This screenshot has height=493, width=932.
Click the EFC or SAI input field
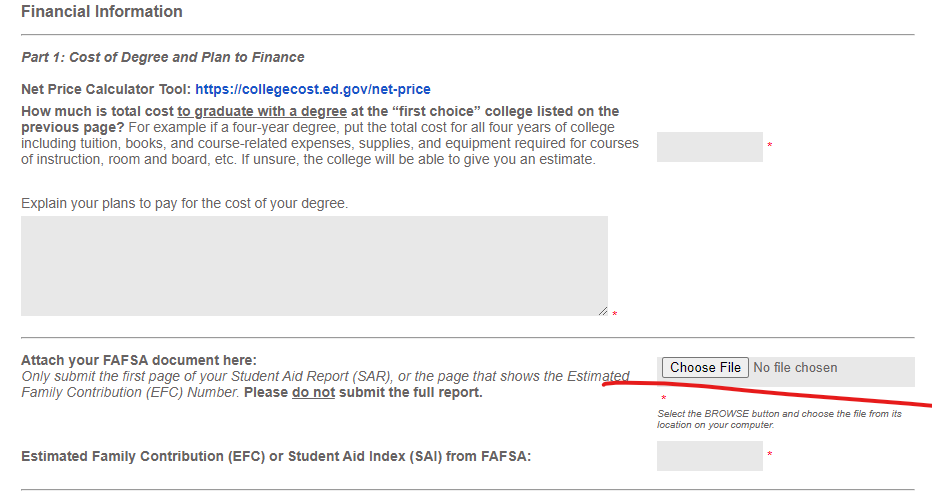coord(709,456)
